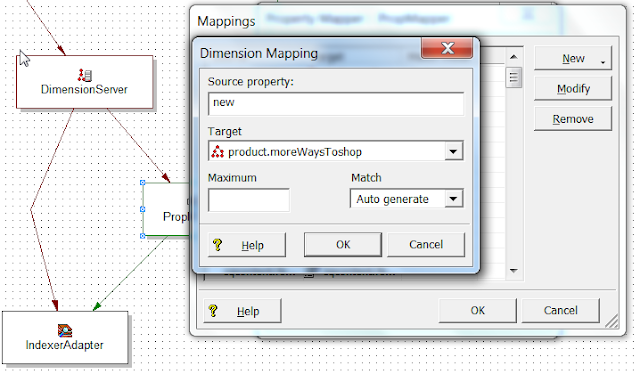Image resolution: width=640 pixels, height=374 pixels.
Task: Click the Modify button in Mappings
Action: pos(573,89)
